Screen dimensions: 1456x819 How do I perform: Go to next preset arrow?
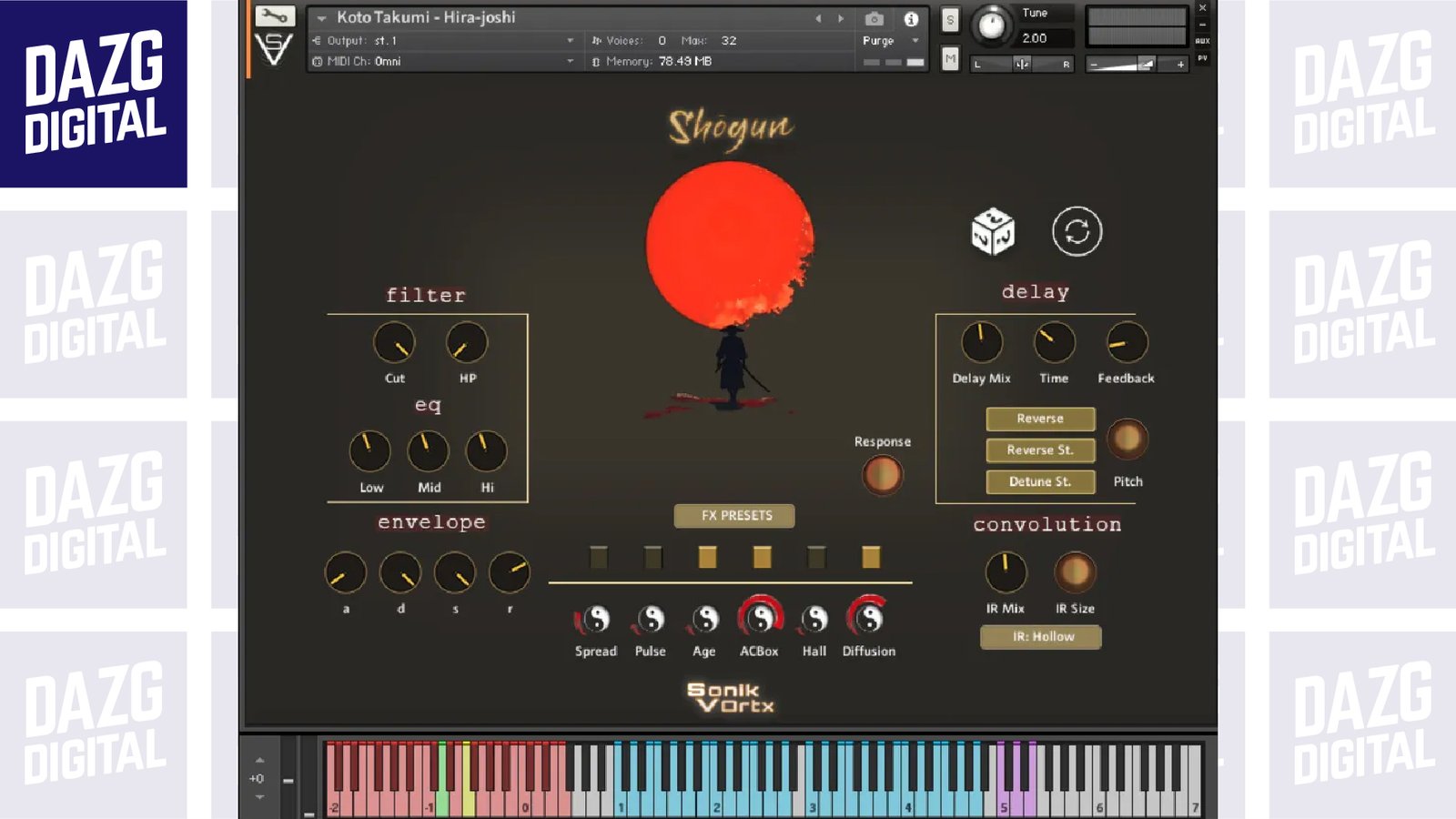[841, 18]
